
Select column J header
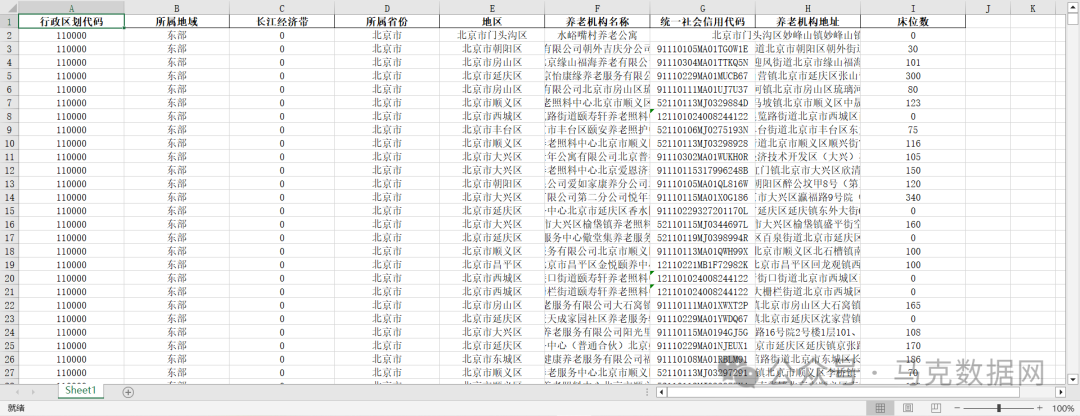tap(988, 8)
